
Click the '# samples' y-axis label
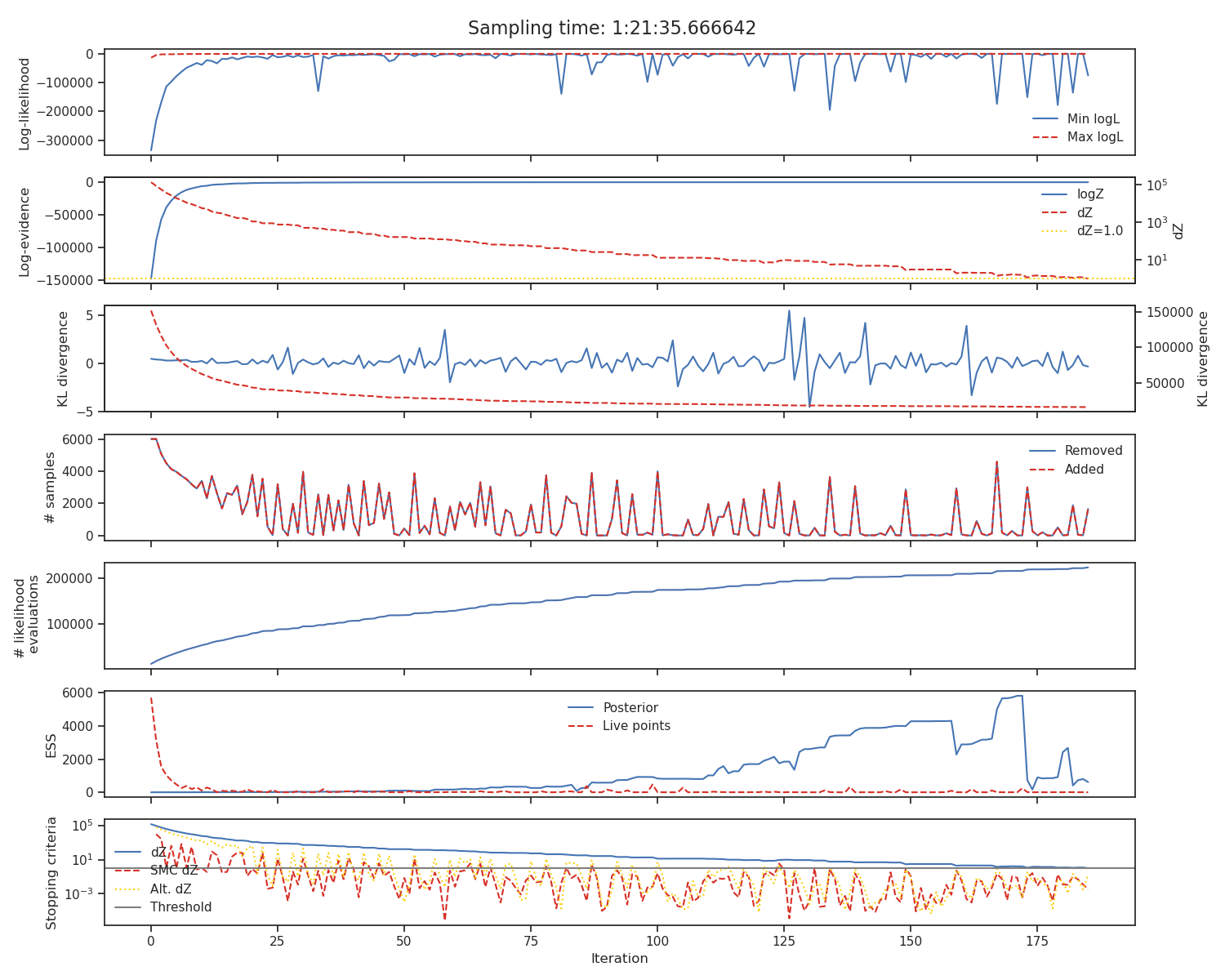click(50, 488)
